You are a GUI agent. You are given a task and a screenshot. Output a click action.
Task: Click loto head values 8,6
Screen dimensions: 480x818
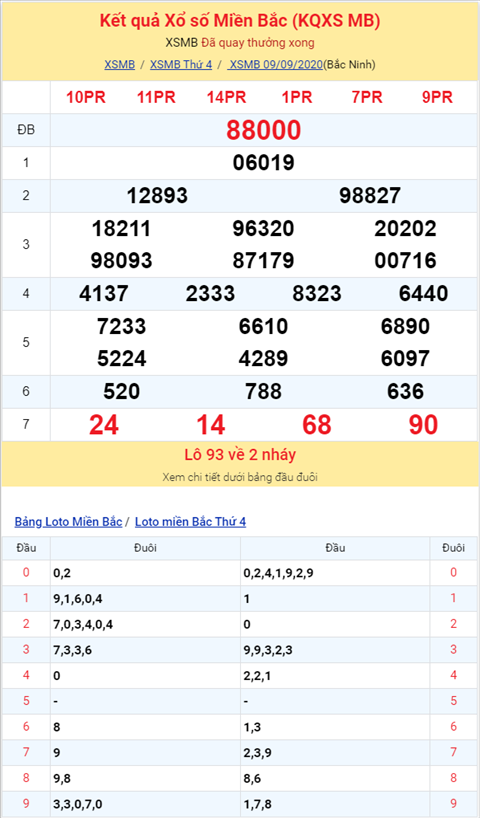click(253, 779)
